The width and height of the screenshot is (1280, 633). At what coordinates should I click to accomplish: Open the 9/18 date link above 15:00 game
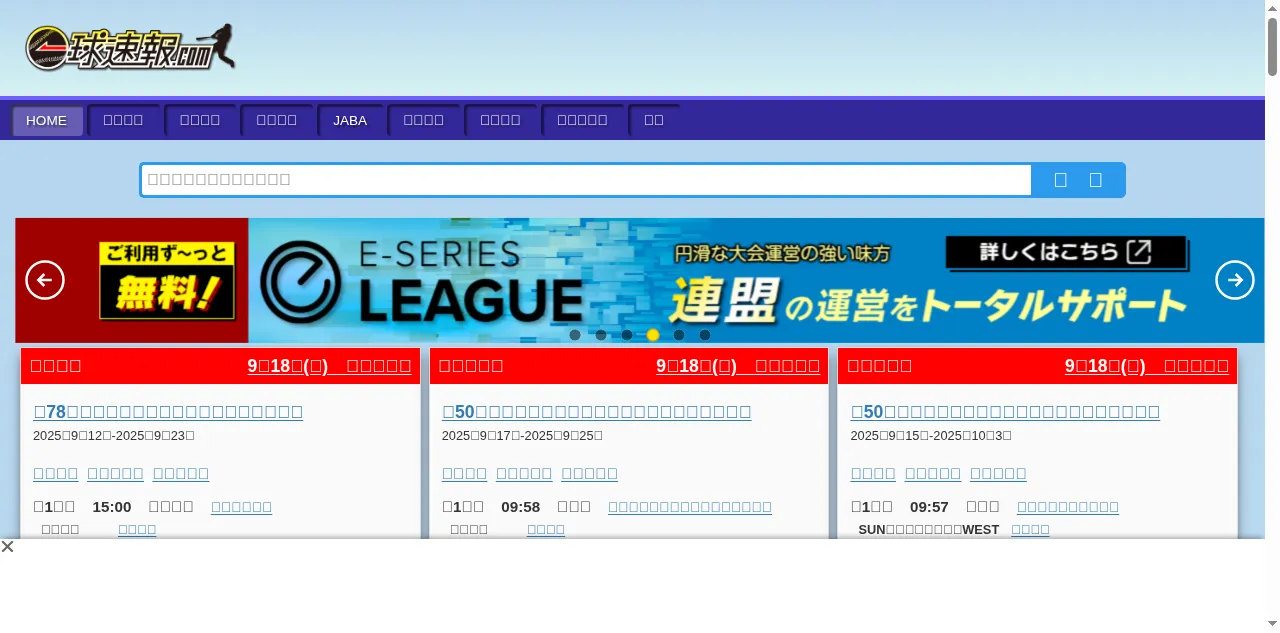pyautogui.click(x=329, y=366)
